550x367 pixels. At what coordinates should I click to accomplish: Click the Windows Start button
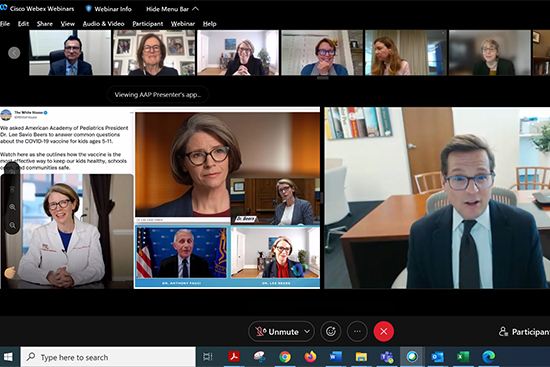8,357
